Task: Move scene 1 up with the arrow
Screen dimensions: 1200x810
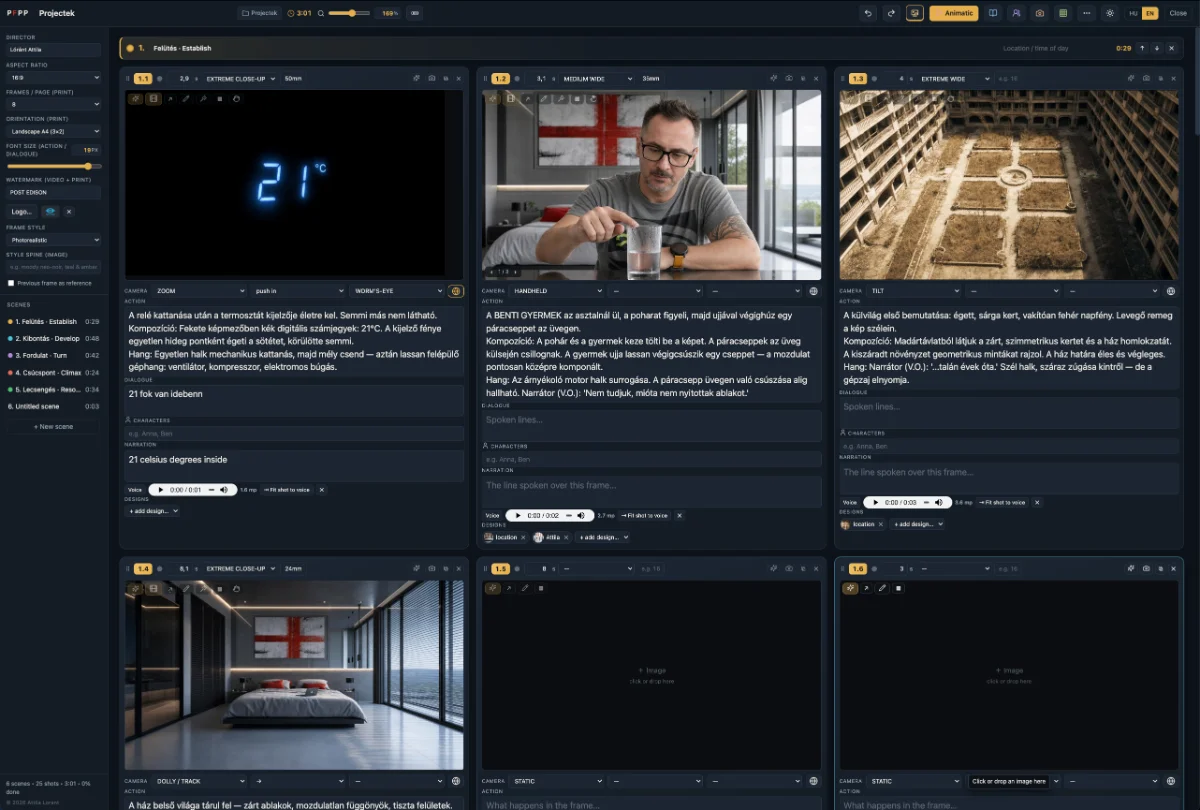Action: 1142,48
